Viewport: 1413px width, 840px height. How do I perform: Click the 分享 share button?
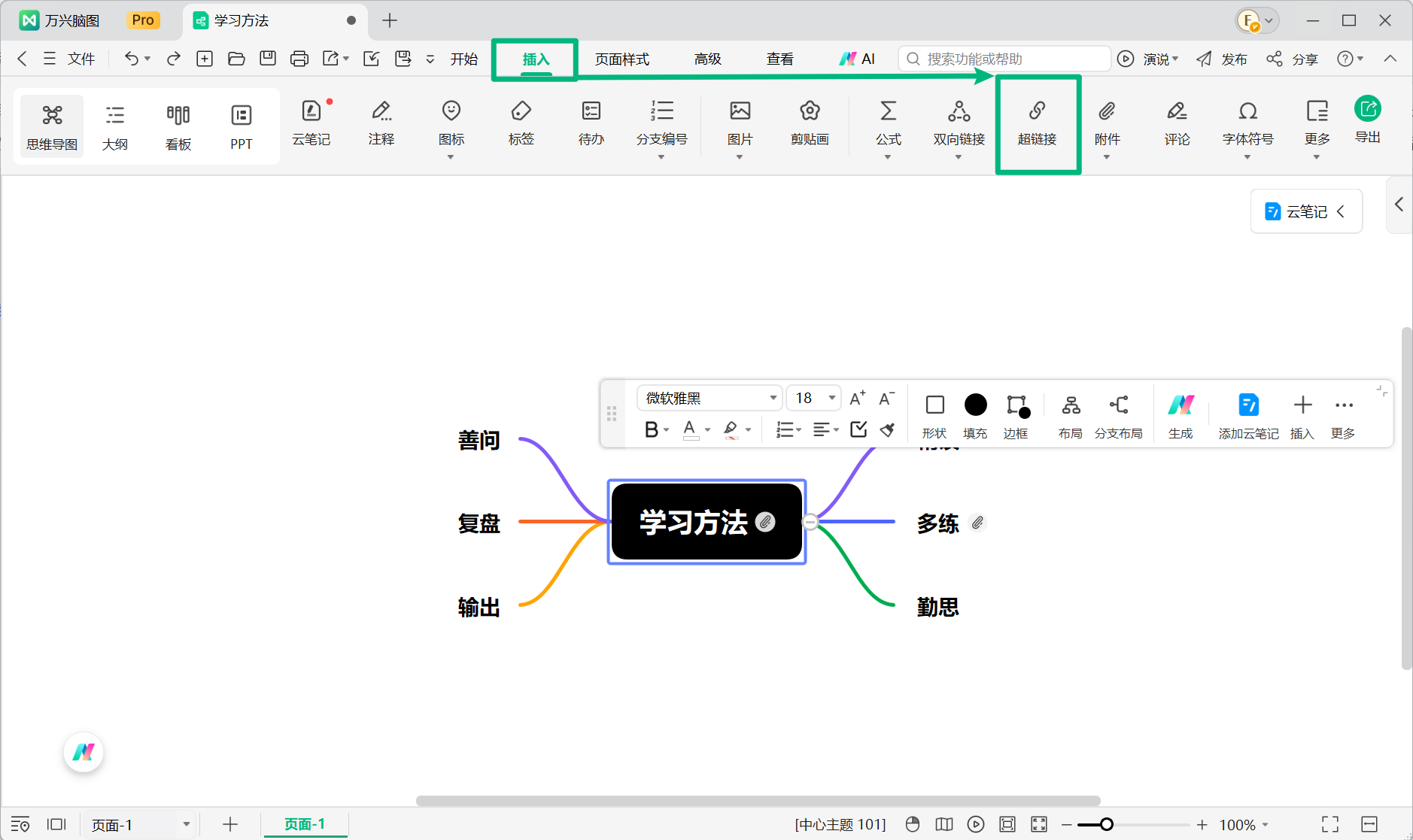click(x=1292, y=59)
